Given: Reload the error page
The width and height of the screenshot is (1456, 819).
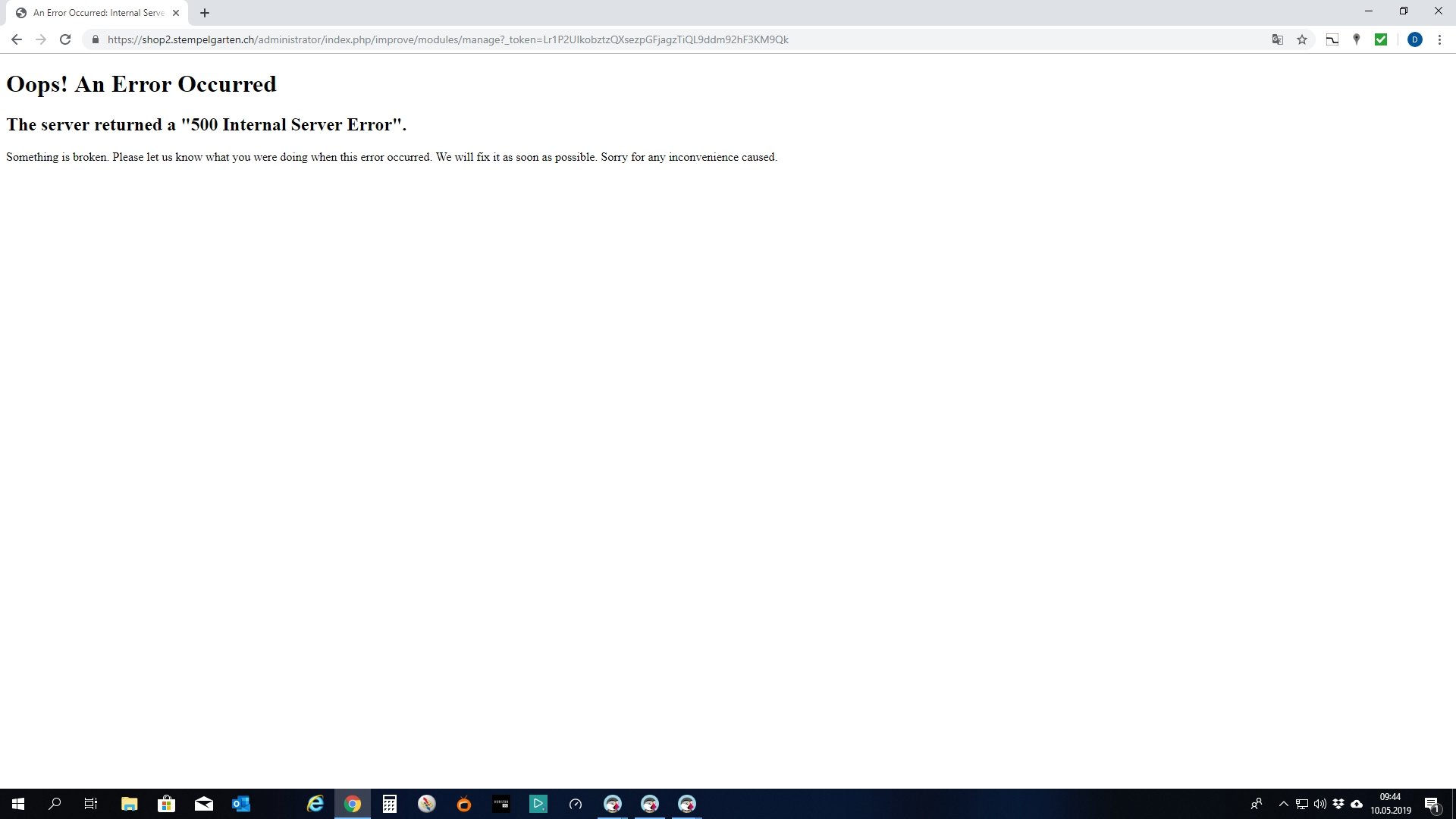Looking at the screenshot, I should click(x=65, y=39).
